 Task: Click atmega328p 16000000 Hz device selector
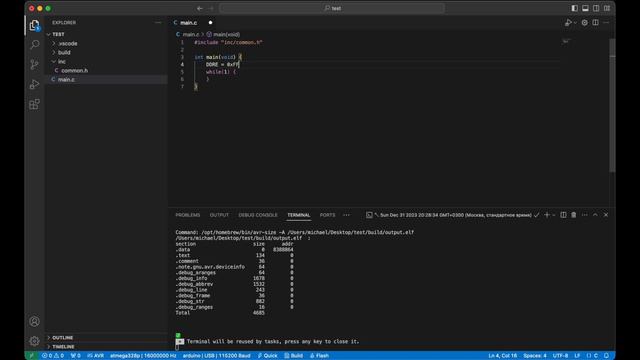coord(143,356)
